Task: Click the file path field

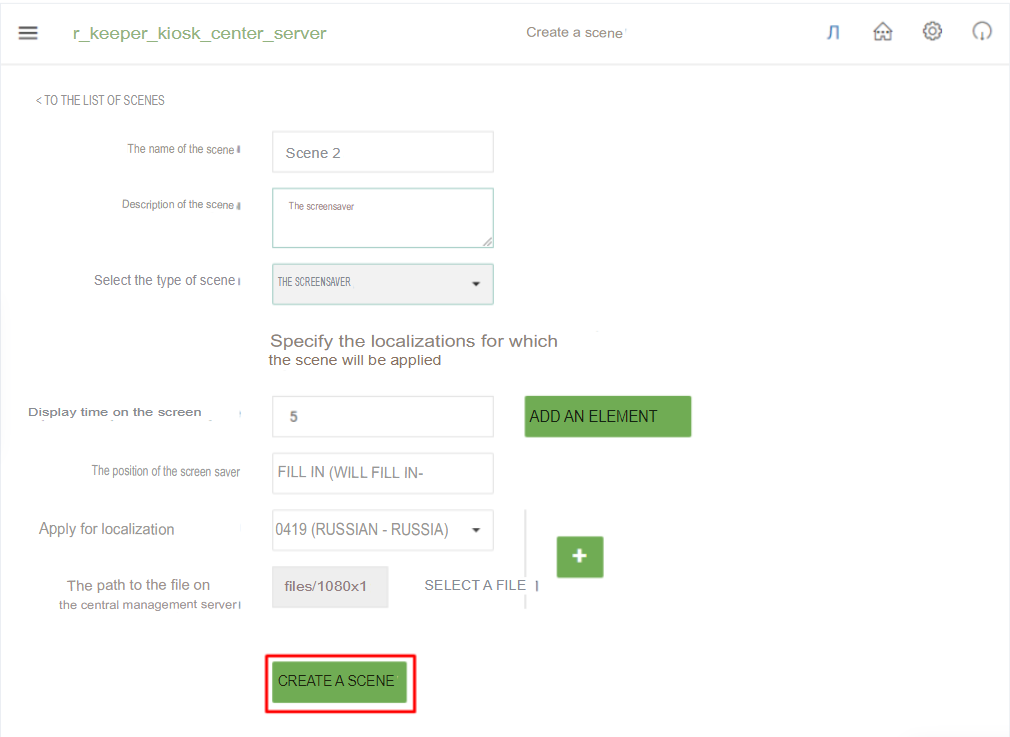Action: pyautogui.click(x=330, y=587)
